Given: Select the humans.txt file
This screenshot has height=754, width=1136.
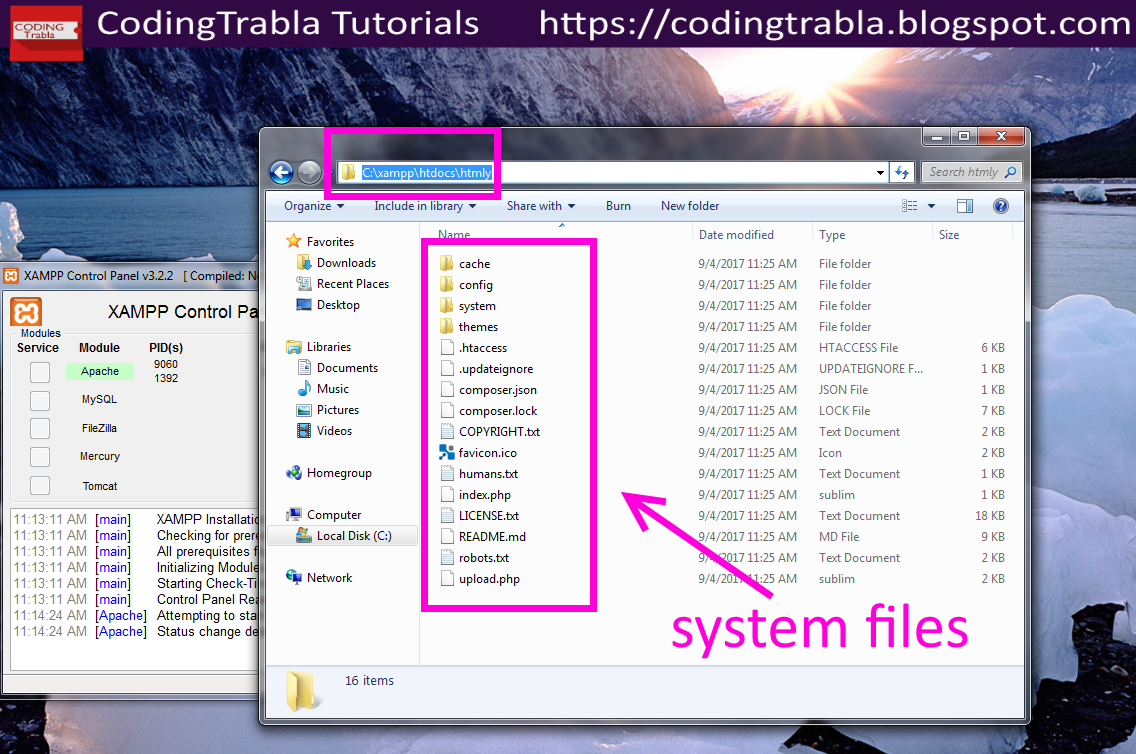Looking at the screenshot, I should pos(488,474).
